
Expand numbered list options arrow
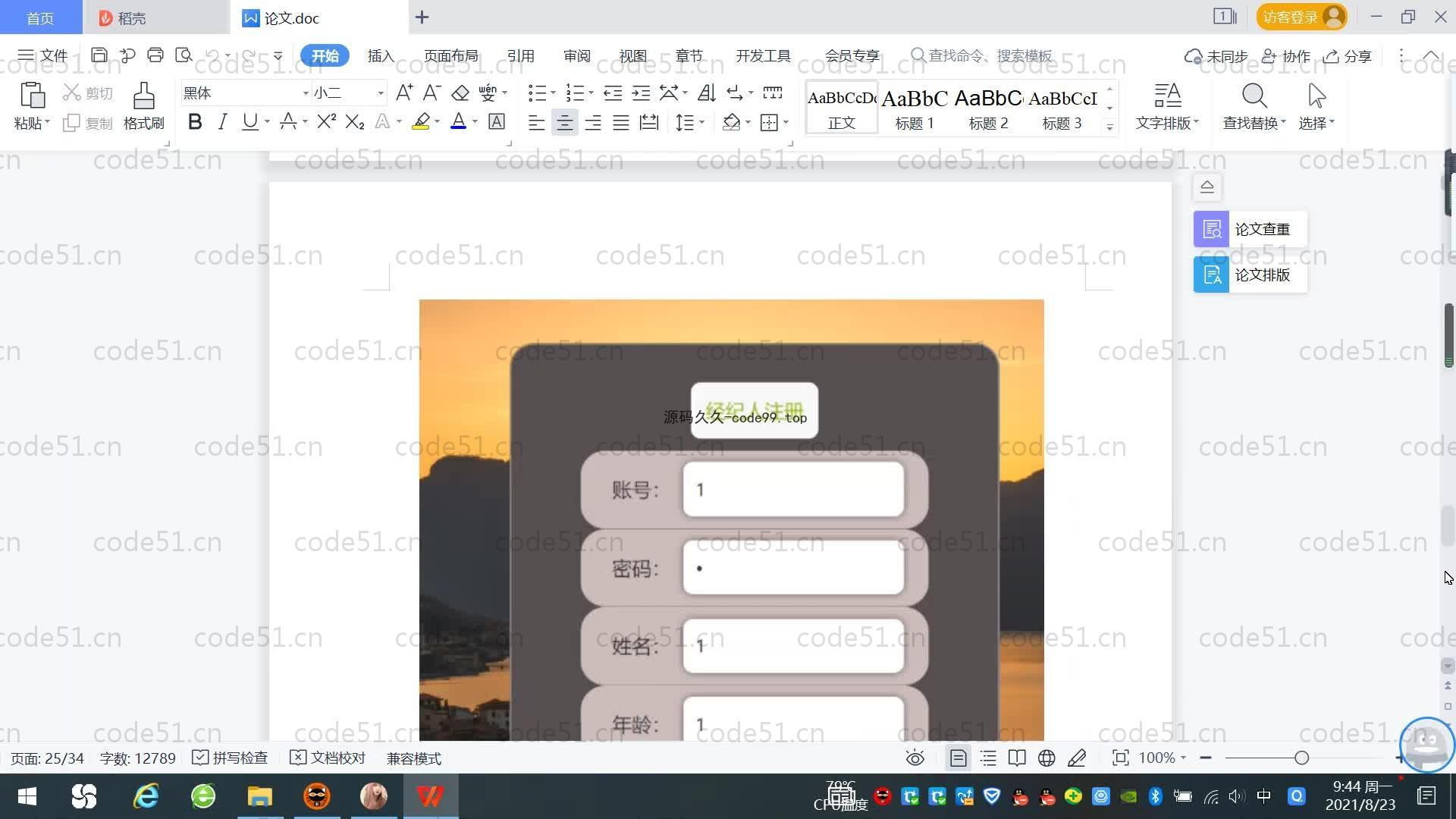(x=591, y=93)
